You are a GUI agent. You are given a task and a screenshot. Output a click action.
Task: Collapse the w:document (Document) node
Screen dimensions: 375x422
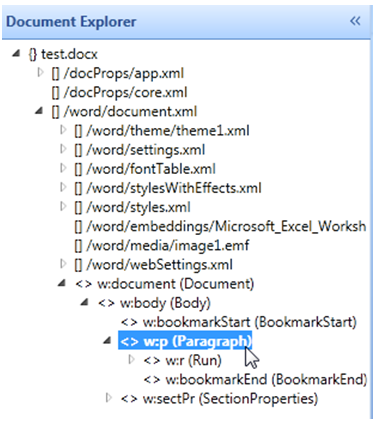pos(62,283)
